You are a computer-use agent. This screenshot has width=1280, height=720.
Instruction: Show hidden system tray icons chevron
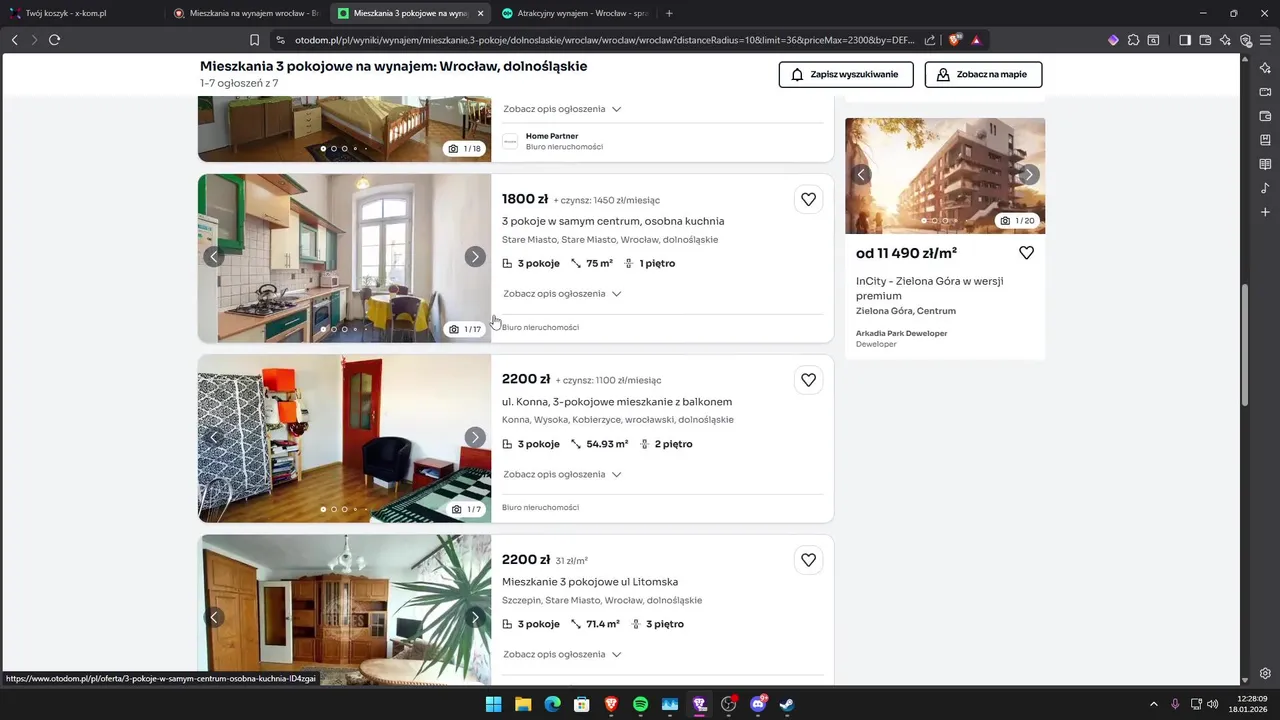click(x=1153, y=704)
